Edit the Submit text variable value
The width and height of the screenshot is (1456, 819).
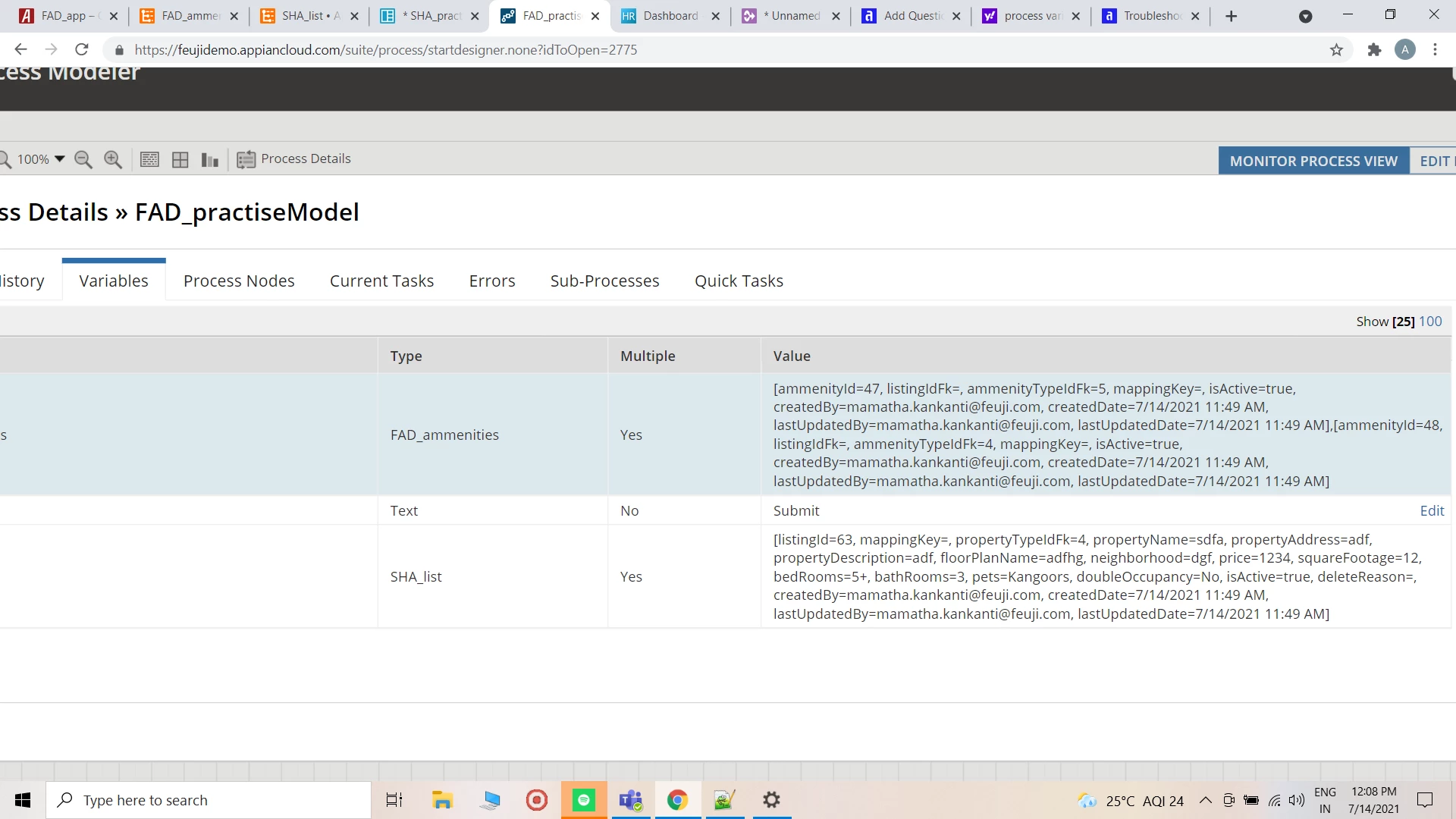click(x=1432, y=511)
